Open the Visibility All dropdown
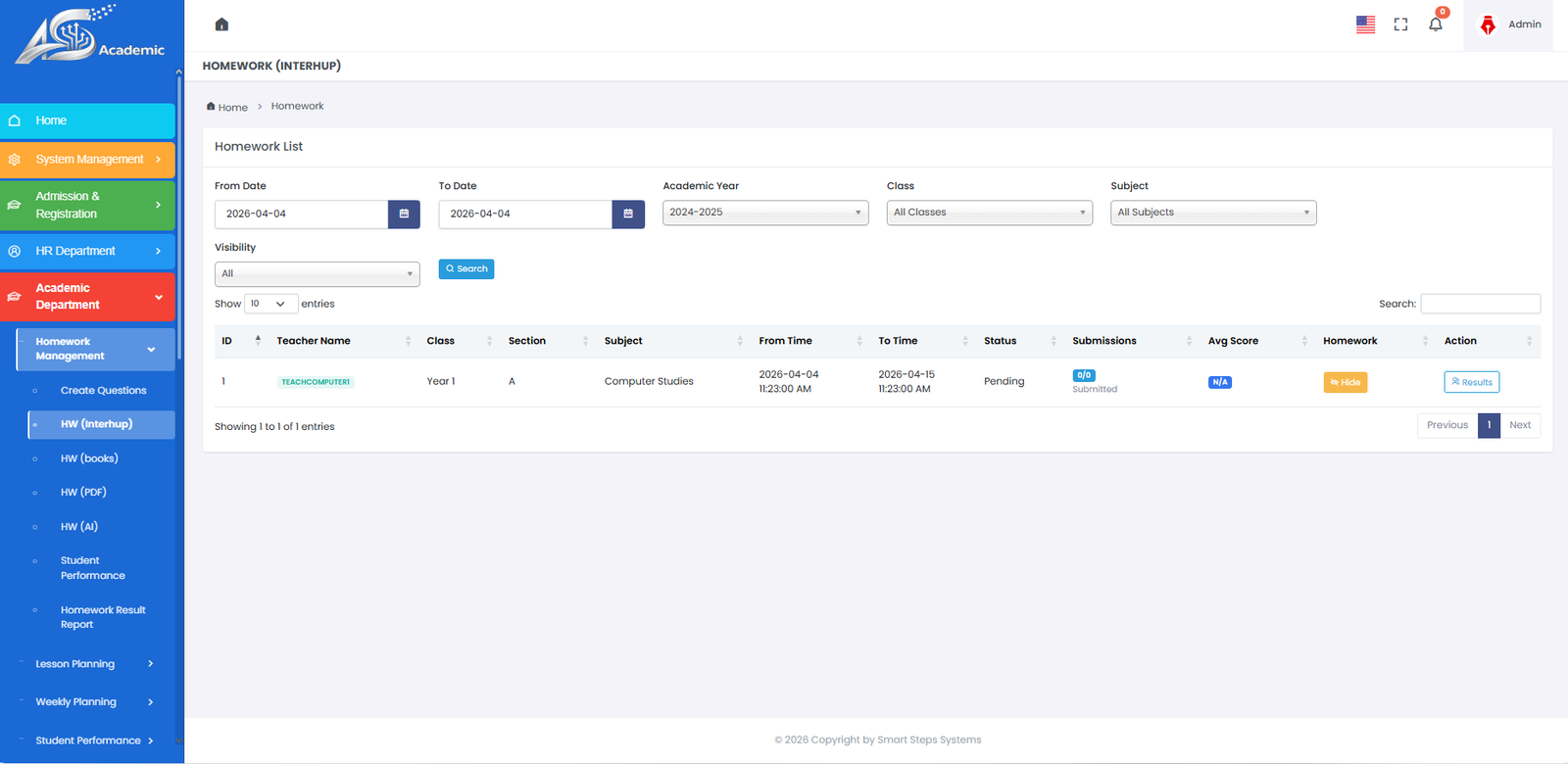 point(318,274)
